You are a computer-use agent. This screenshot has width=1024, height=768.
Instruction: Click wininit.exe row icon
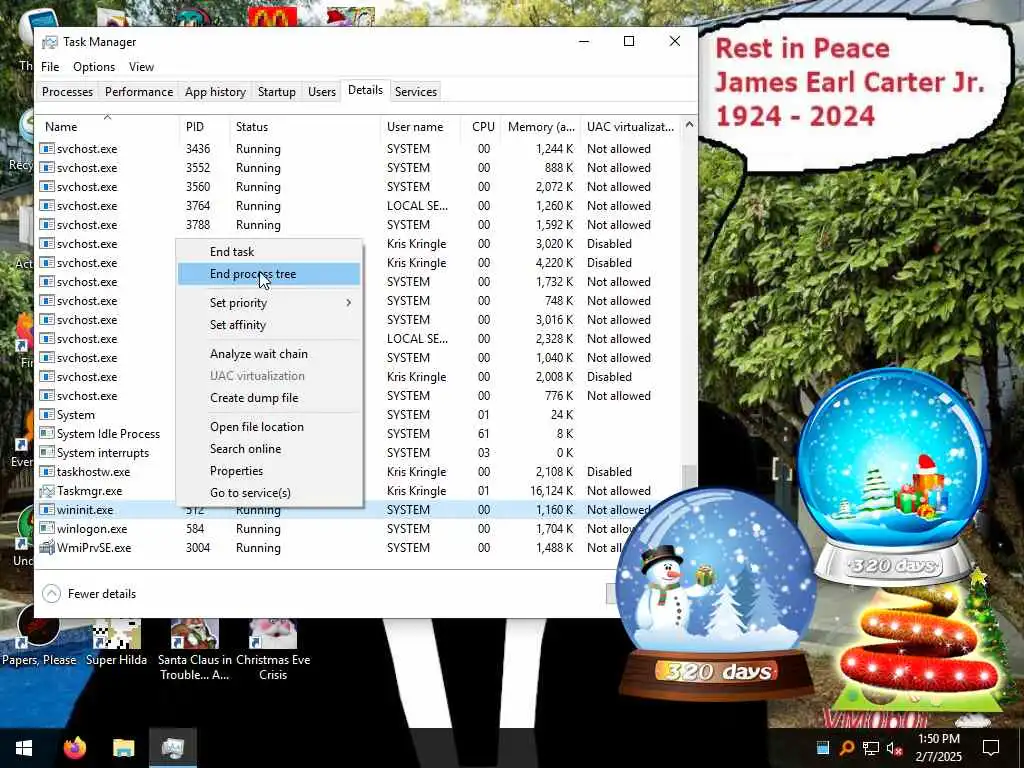[x=47, y=509]
